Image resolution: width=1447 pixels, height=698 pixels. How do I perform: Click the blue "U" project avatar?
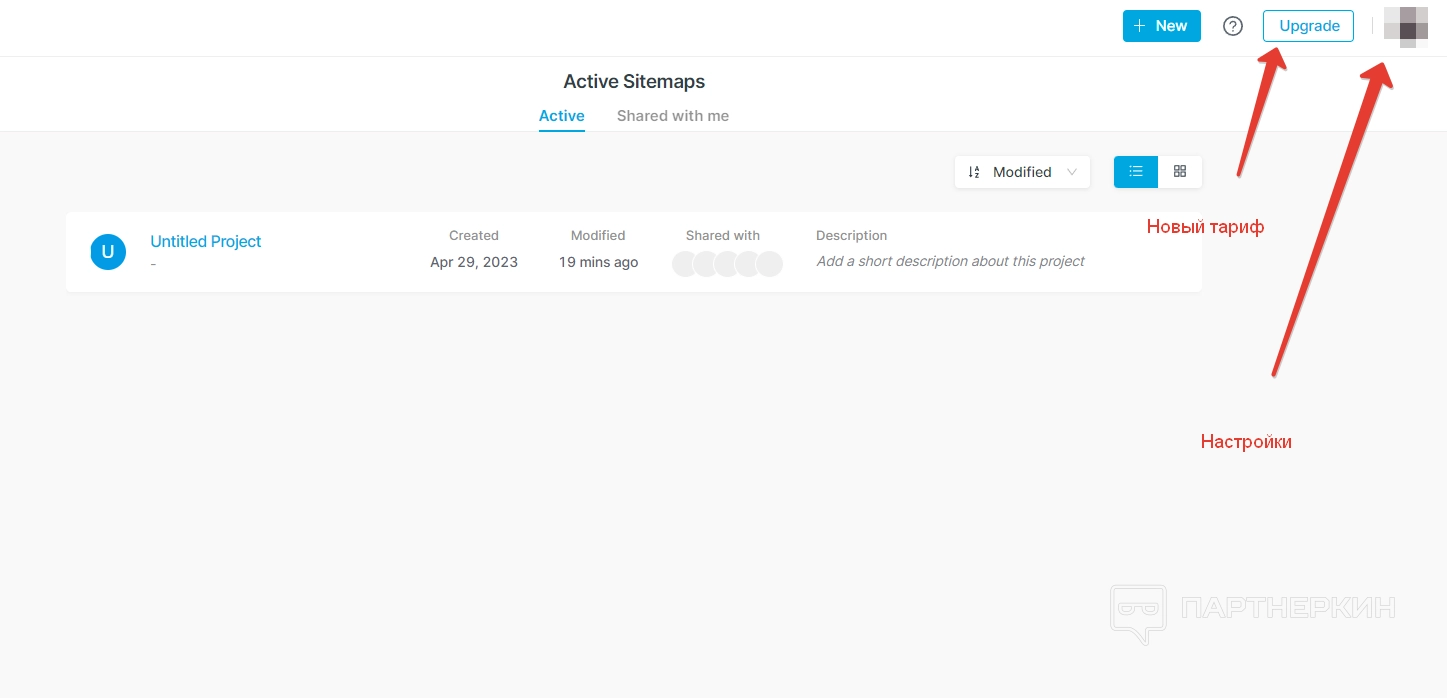(x=108, y=252)
